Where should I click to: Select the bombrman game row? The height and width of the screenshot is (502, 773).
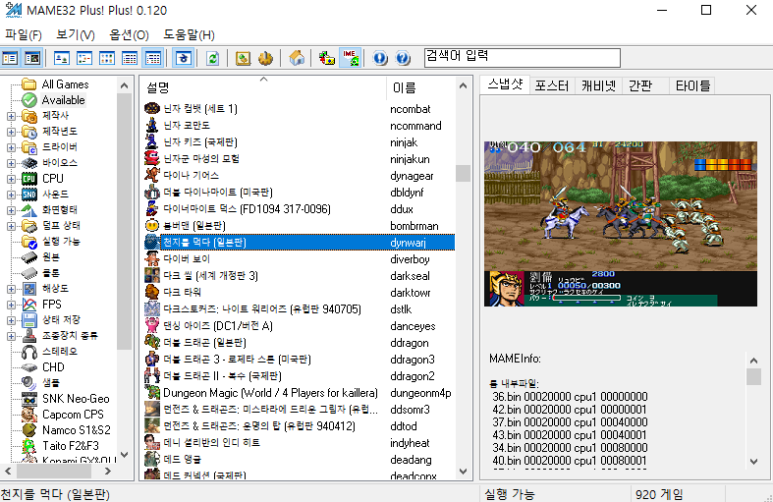299,226
